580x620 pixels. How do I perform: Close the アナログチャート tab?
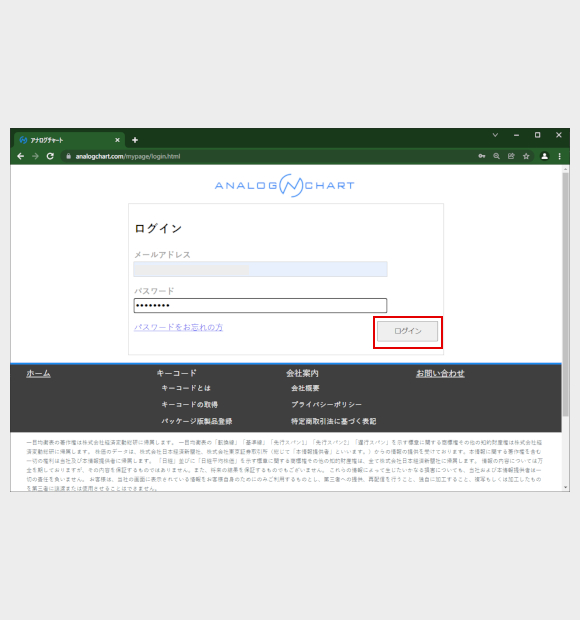[117, 140]
